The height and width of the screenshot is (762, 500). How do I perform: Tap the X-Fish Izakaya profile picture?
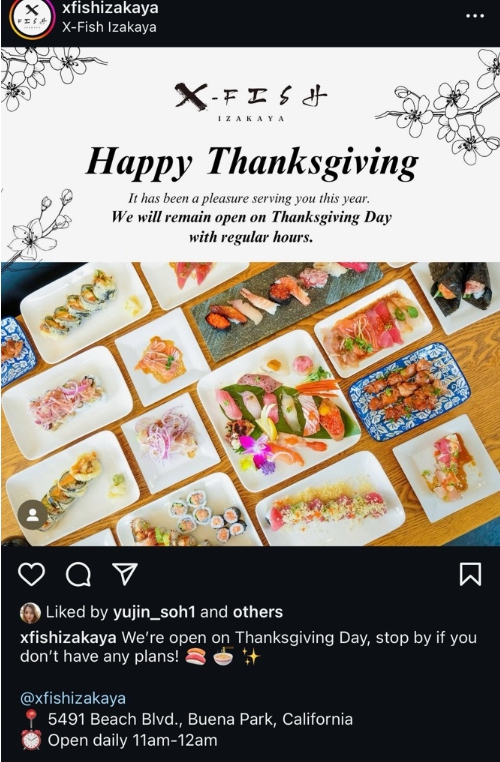(32, 18)
